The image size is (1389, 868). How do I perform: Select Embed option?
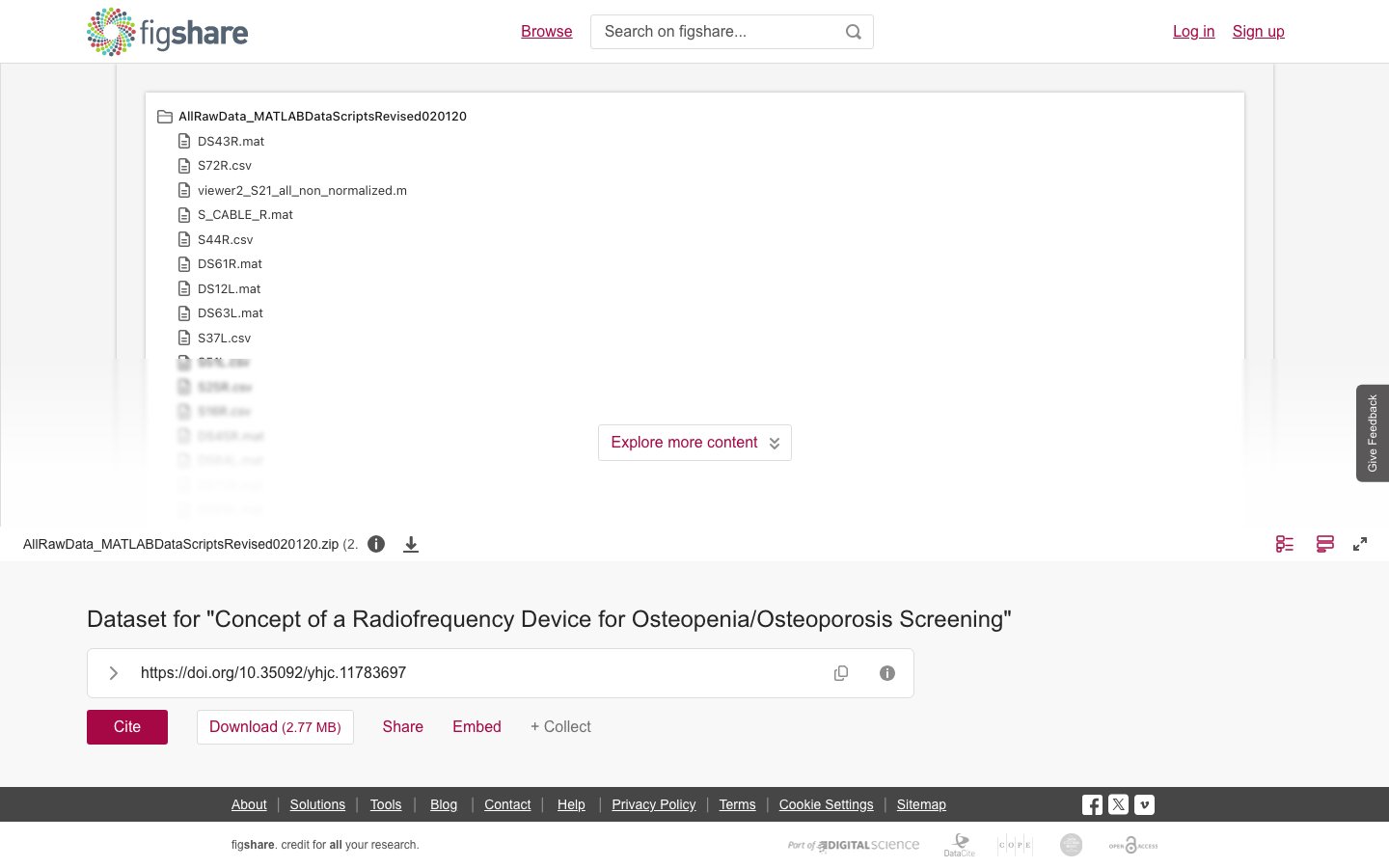(477, 727)
